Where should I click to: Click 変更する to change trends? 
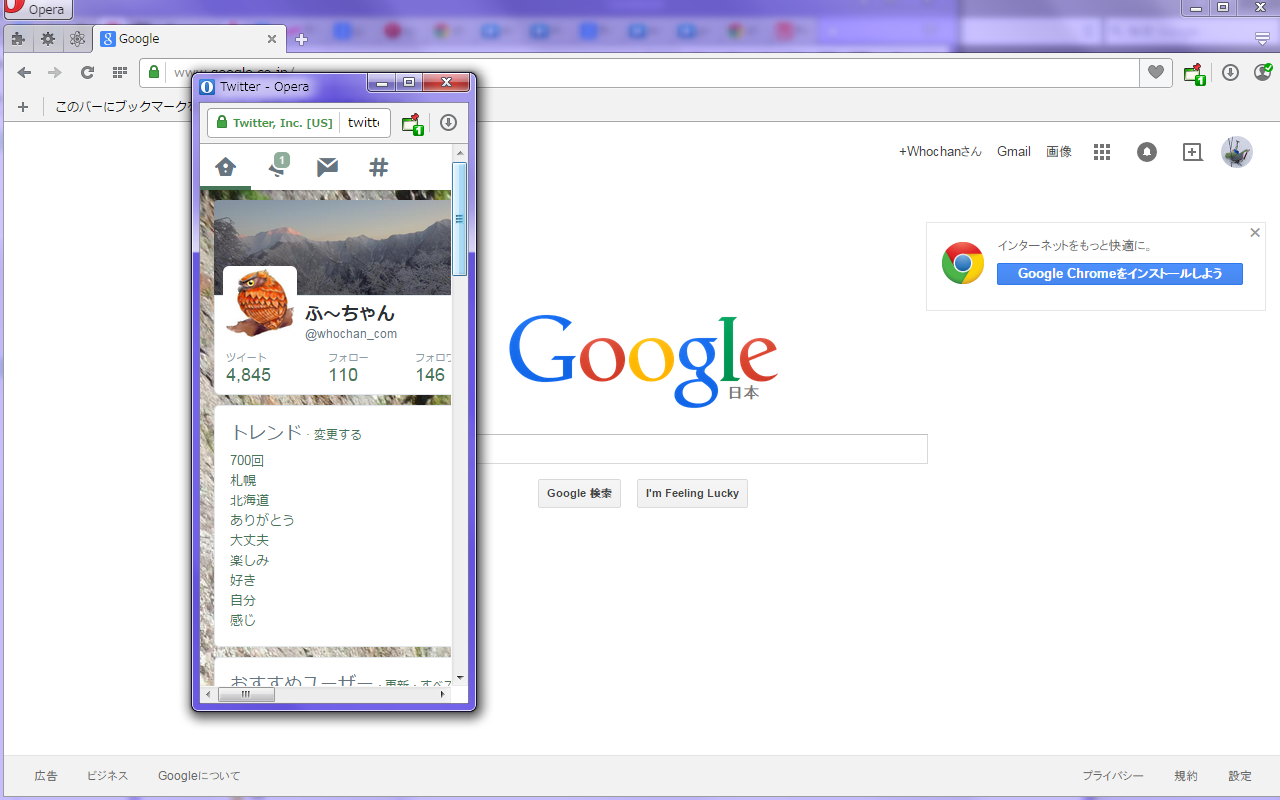(338, 435)
